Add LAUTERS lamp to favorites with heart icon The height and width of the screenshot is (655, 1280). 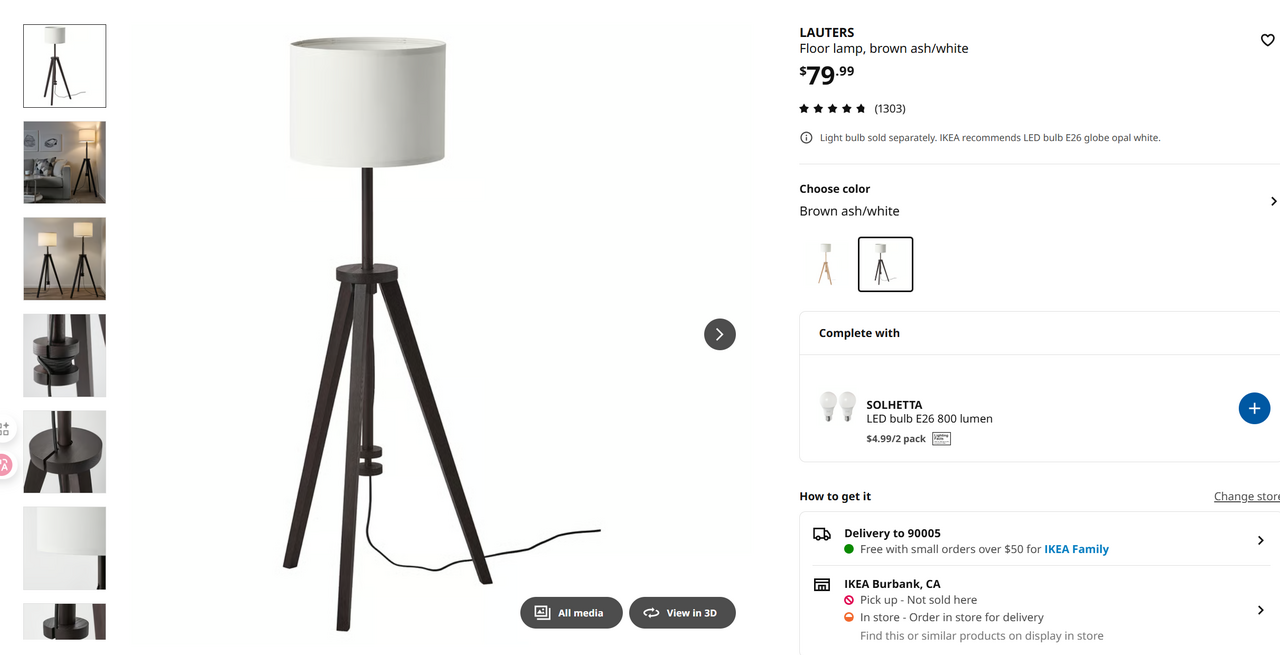click(x=1267, y=40)
